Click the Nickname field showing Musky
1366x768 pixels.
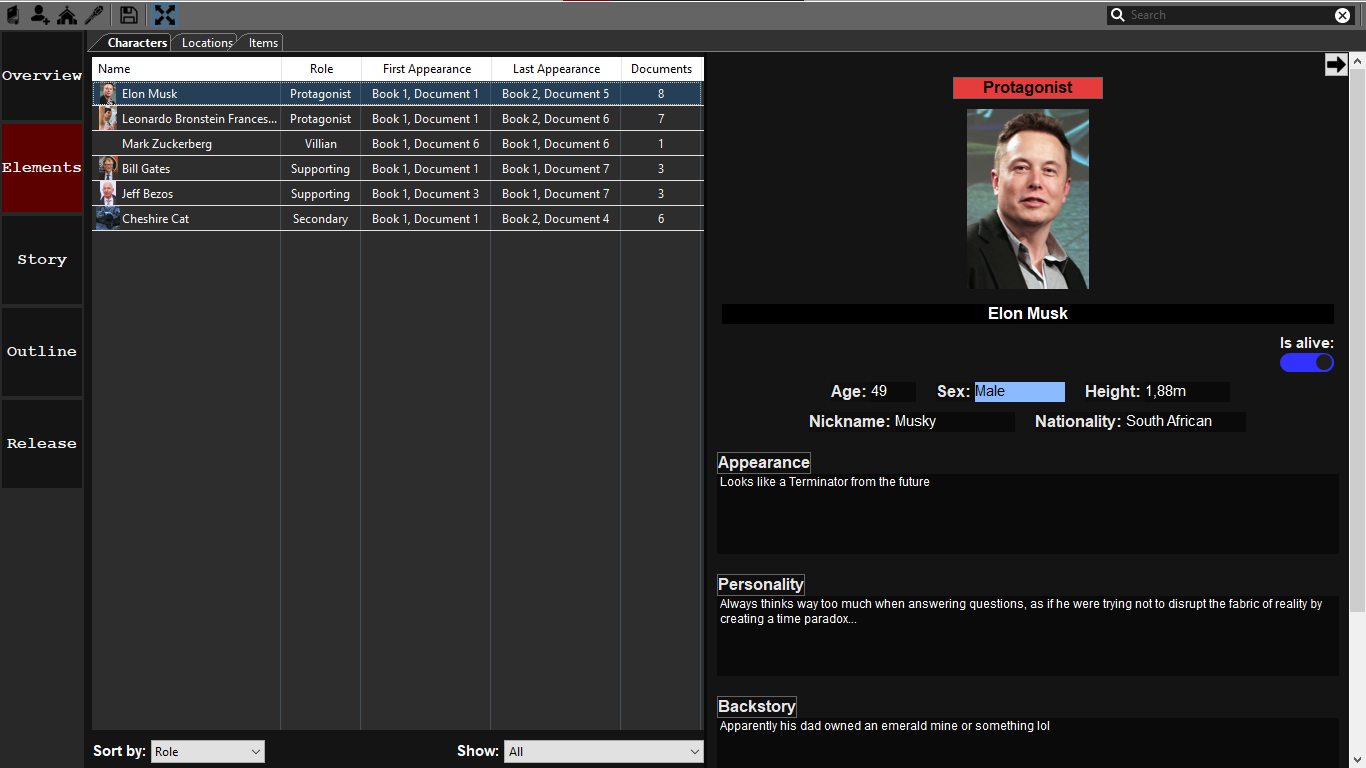(x=953, y=422)
